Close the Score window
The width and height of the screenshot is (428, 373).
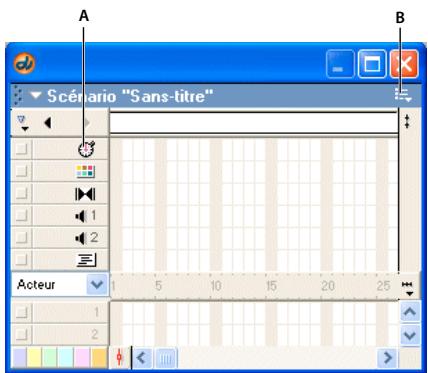[x=404, y=63]
